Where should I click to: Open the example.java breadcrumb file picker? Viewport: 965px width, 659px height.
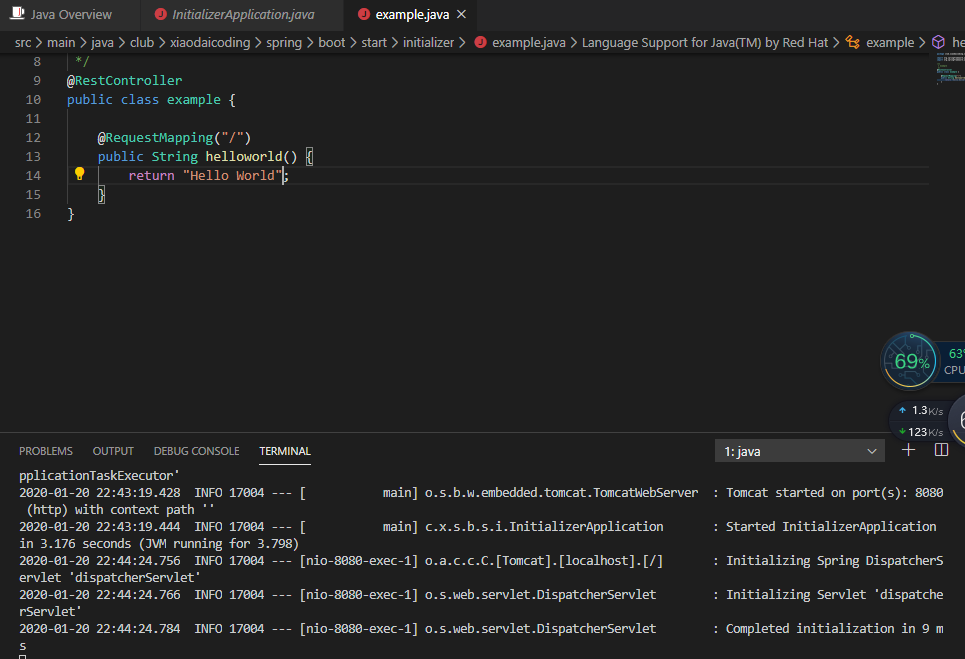[x=528, y=42]
